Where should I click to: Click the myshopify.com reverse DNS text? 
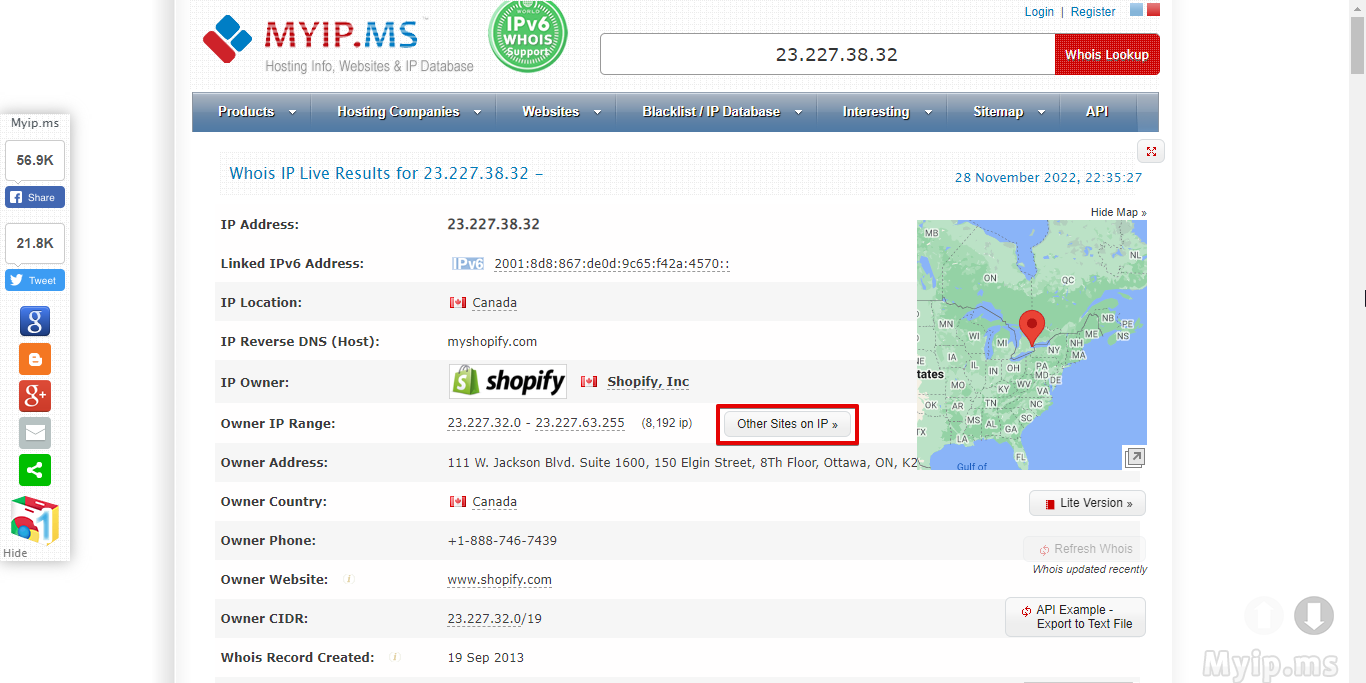(492, 342)
